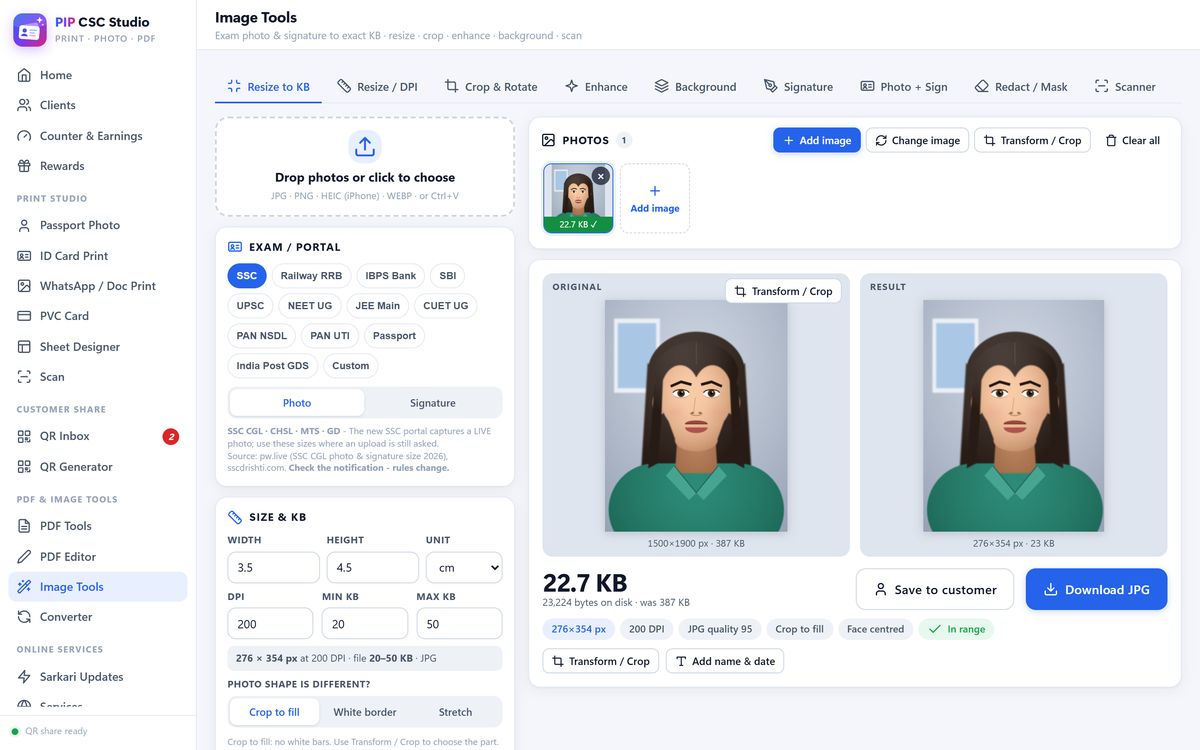1200x750 pixels.
Task: Open the Unit dropdown showing cm
Action: click(x=464, y=567)
